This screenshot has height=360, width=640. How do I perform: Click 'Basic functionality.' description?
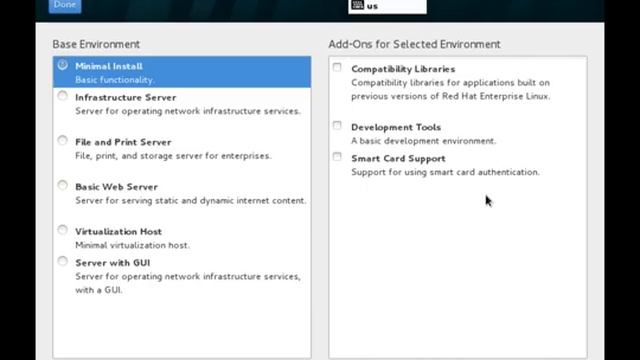pos(115,80)
